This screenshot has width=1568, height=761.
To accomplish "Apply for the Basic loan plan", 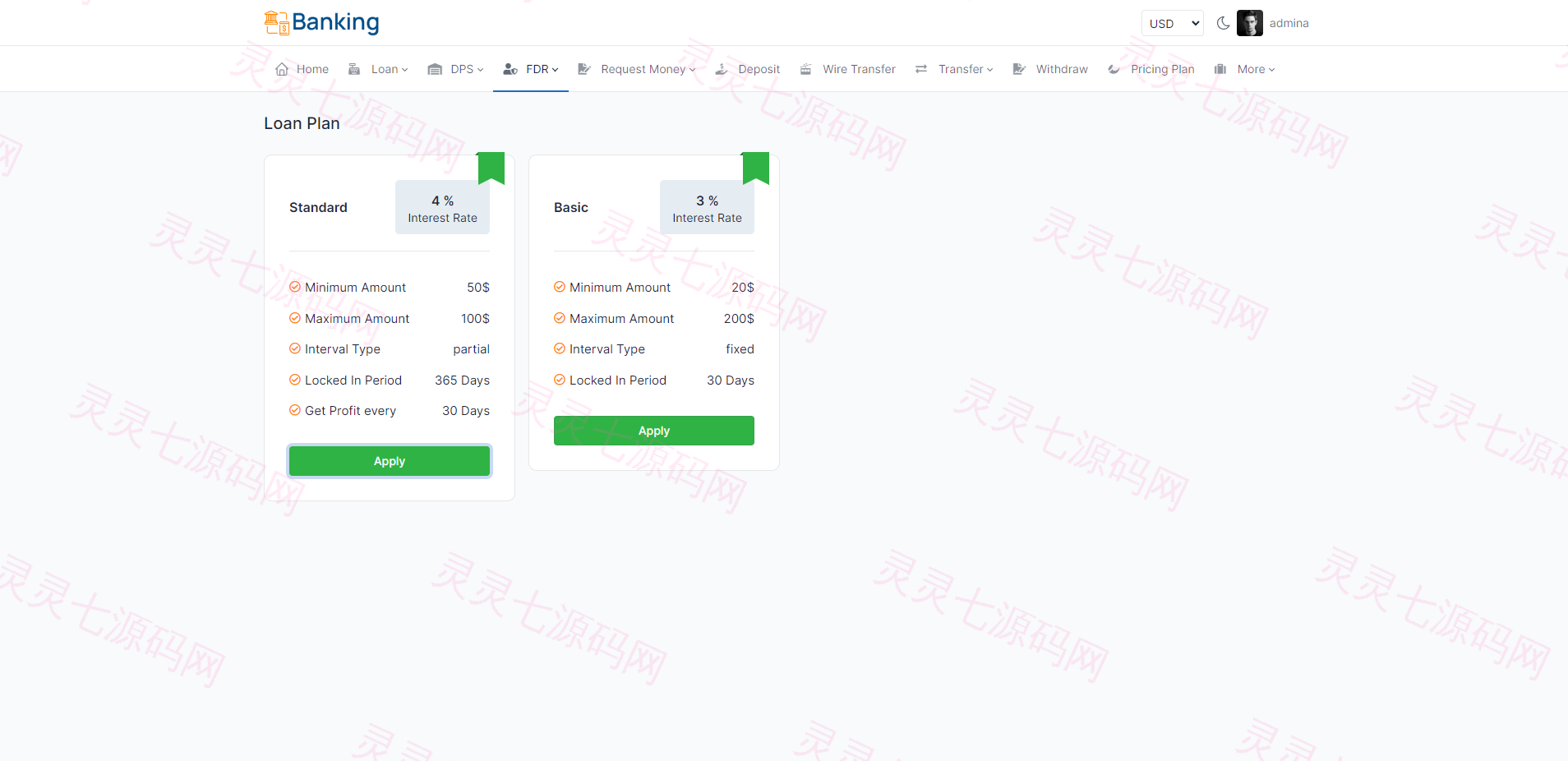I will (654, 431).
